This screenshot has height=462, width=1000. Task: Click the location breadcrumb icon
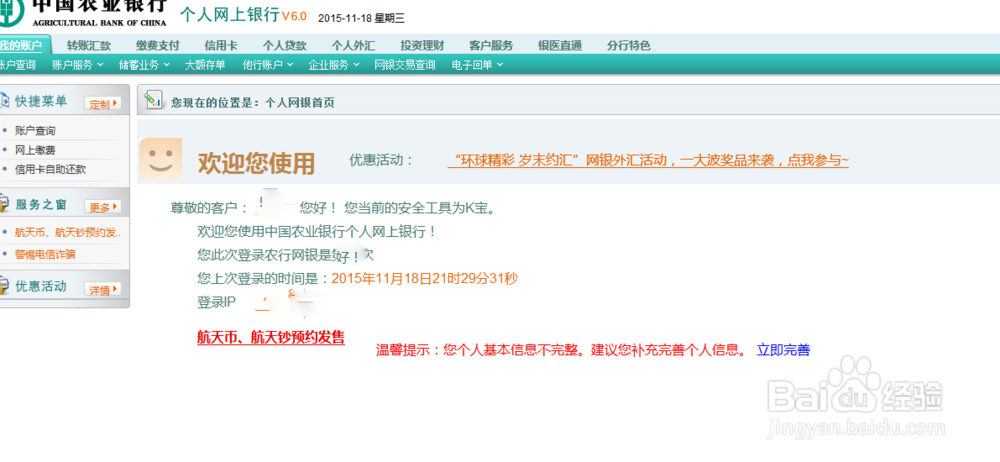point(153,100)
